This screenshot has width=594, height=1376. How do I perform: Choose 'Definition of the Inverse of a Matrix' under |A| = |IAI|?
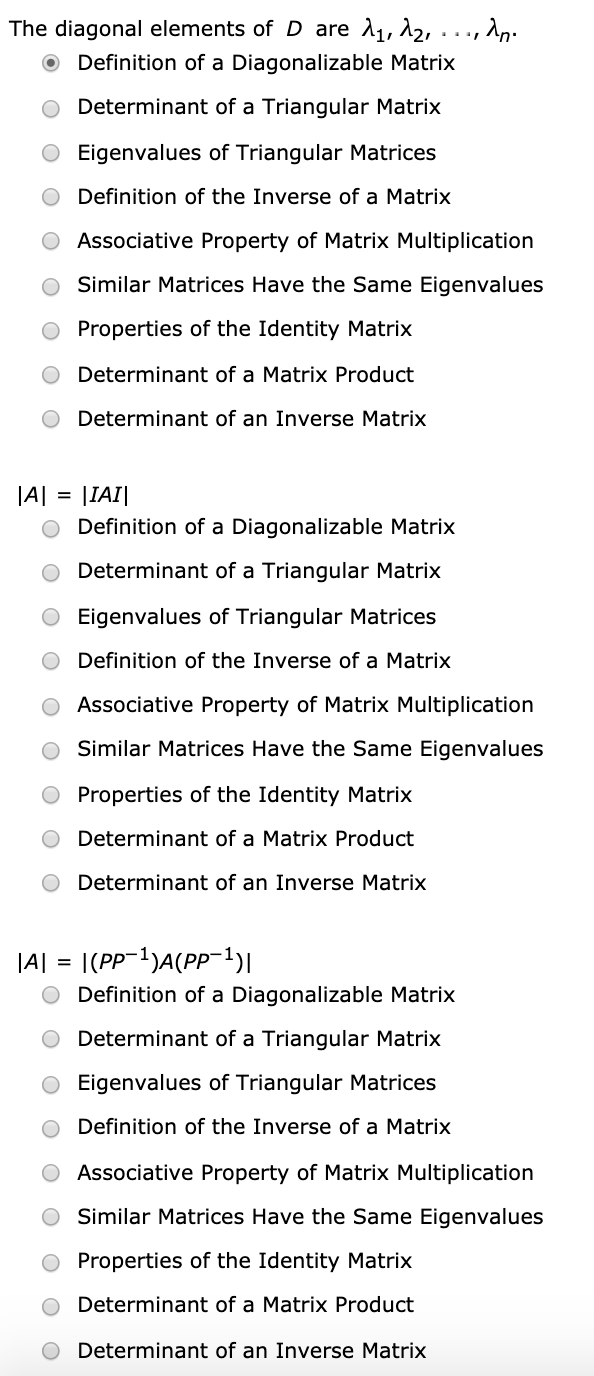point(50,661)
